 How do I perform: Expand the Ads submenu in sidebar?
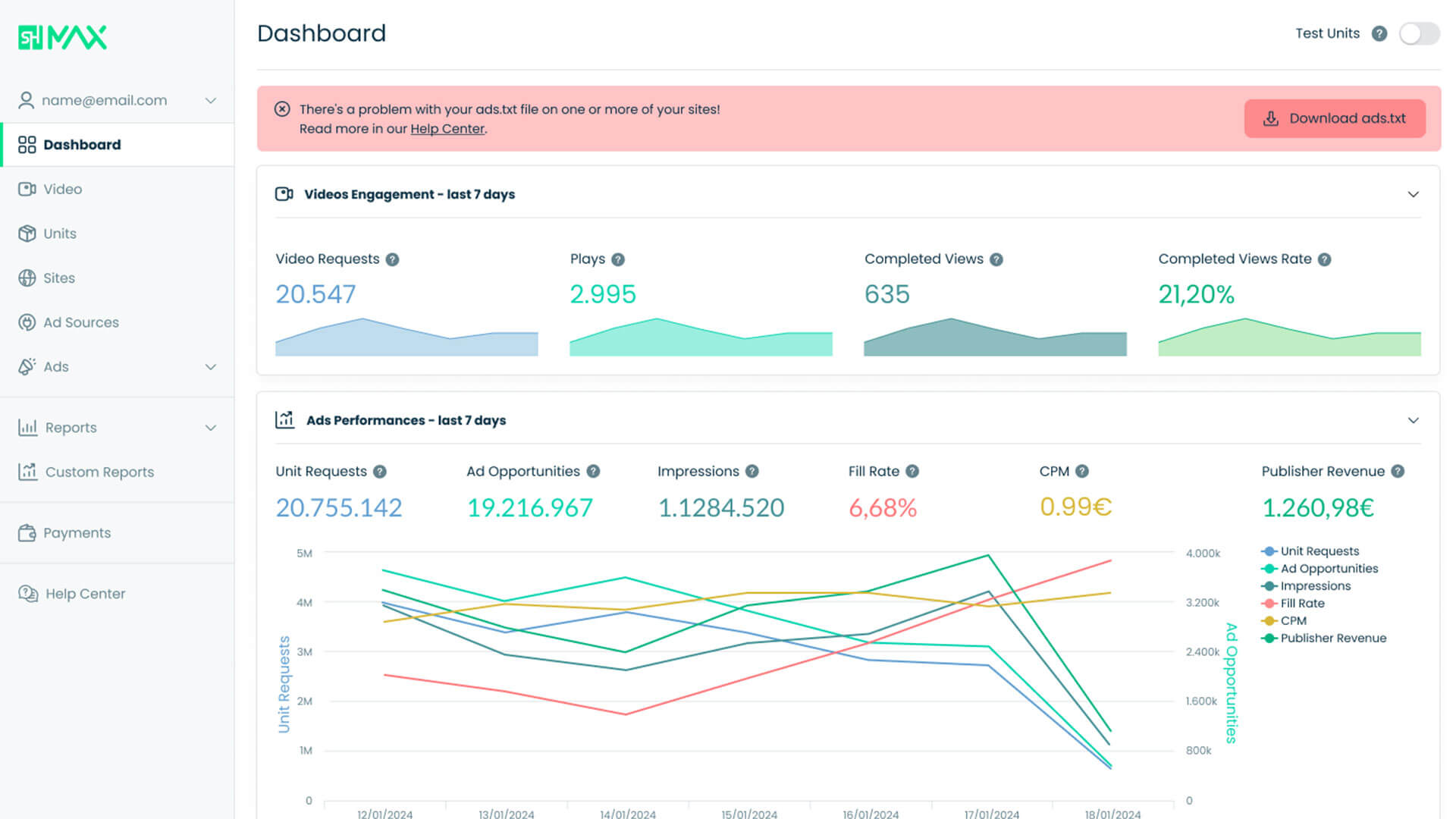(x=211, y=367)
